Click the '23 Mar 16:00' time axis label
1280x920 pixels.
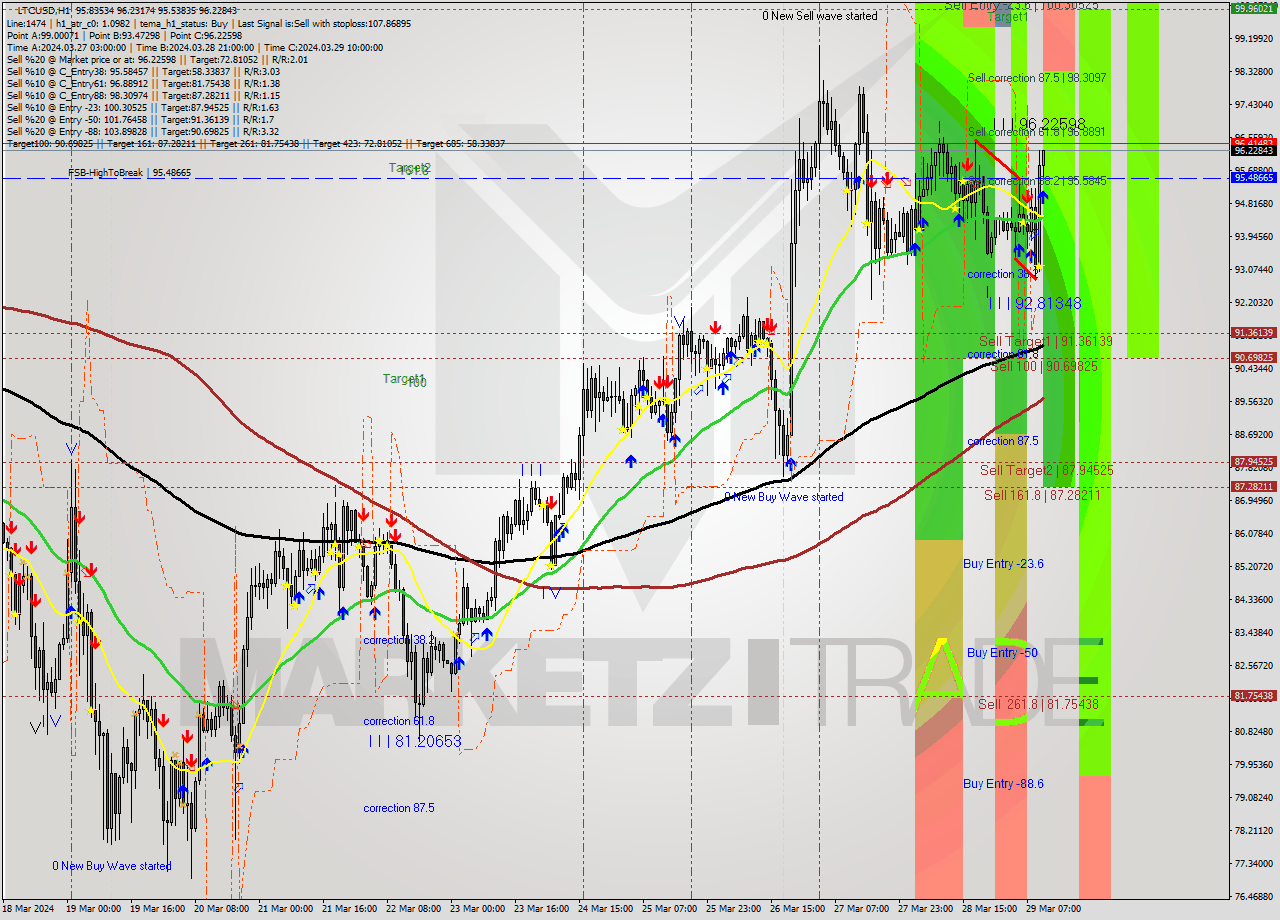pyautogui.click(x=541, y=909)
